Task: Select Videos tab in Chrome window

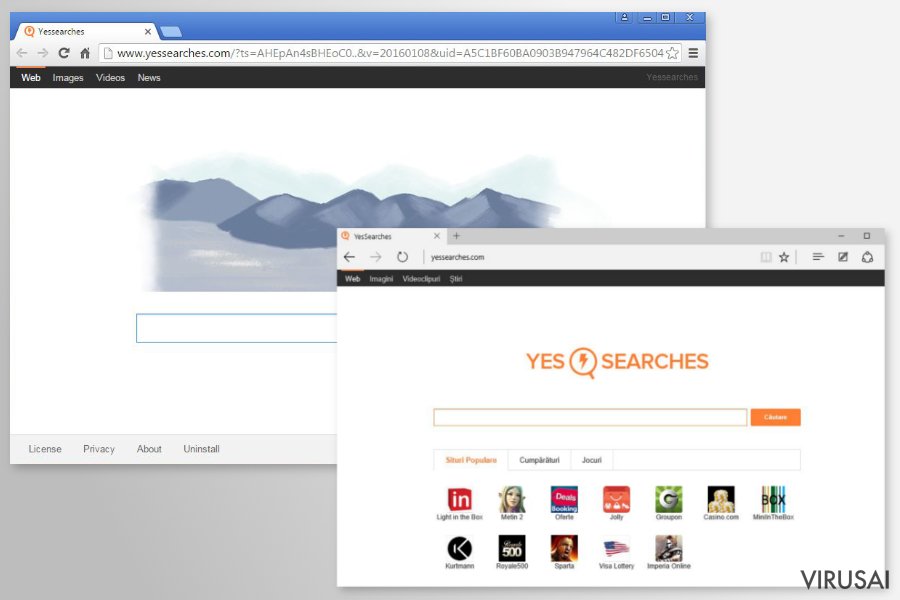Action: (x=110, y=78)
